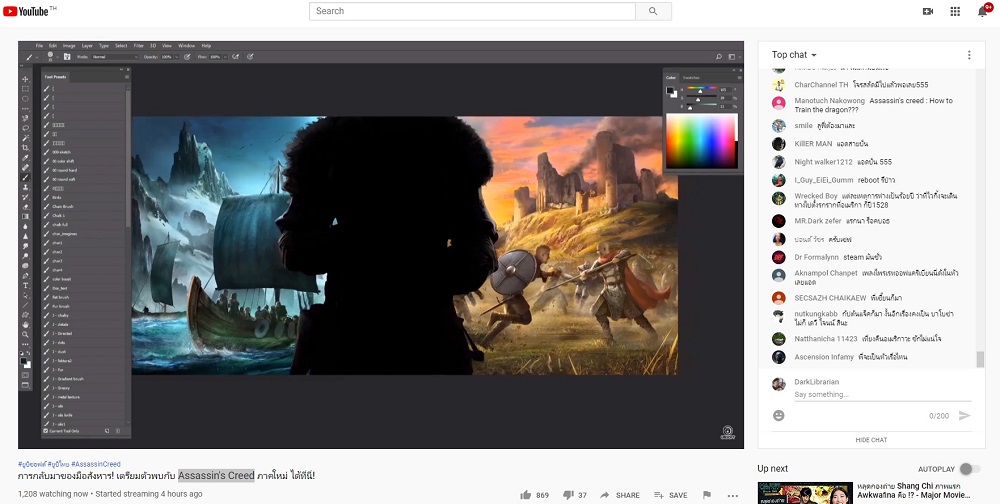Viewport: 1000px width, 504px height.
Task: Select the Rectangular Marquee tool
Action: (x=26, y=89)
